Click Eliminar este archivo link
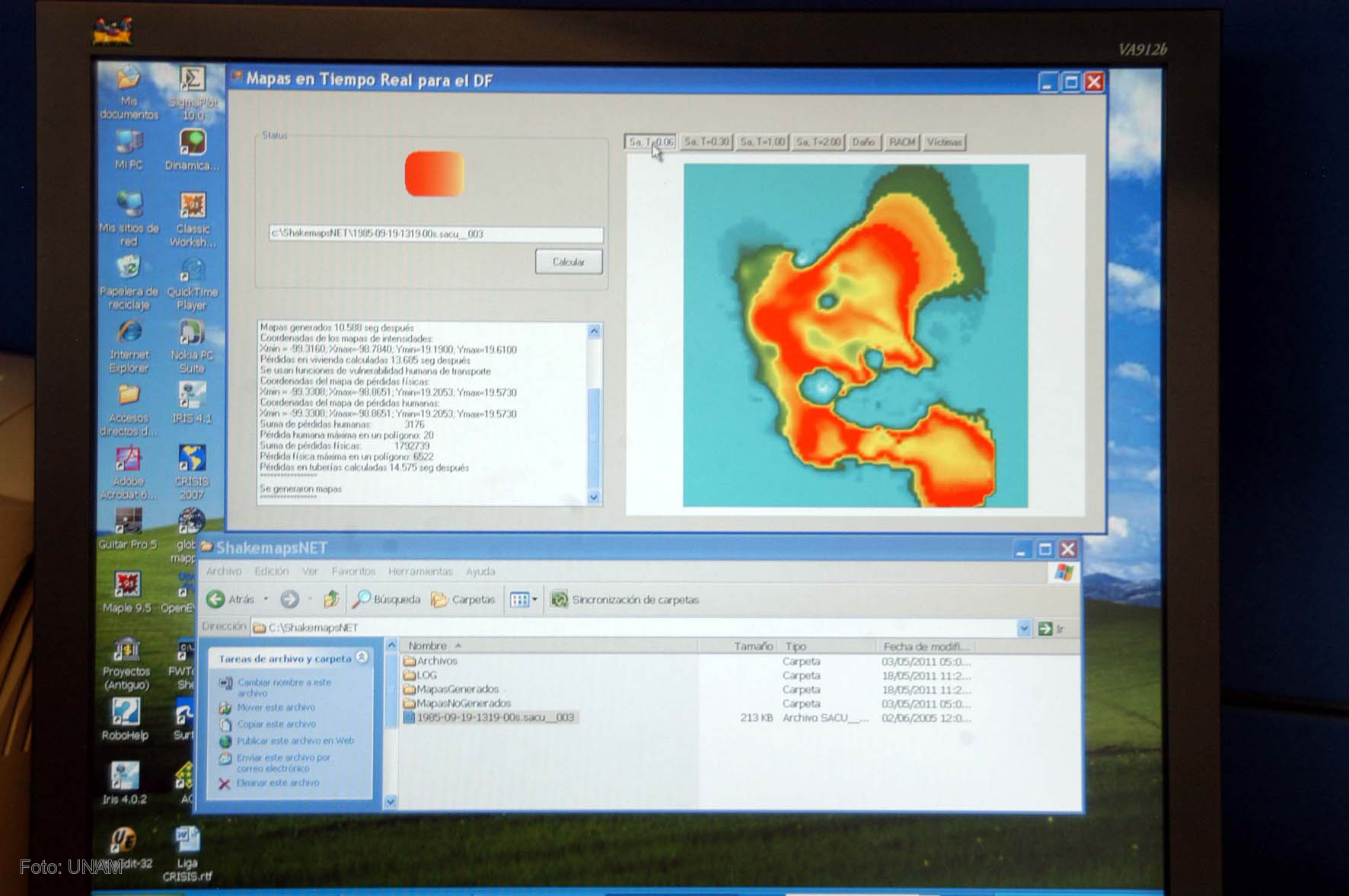This screenshot has height=896, width=1349. pyautogui.click(x=277, y=783)
